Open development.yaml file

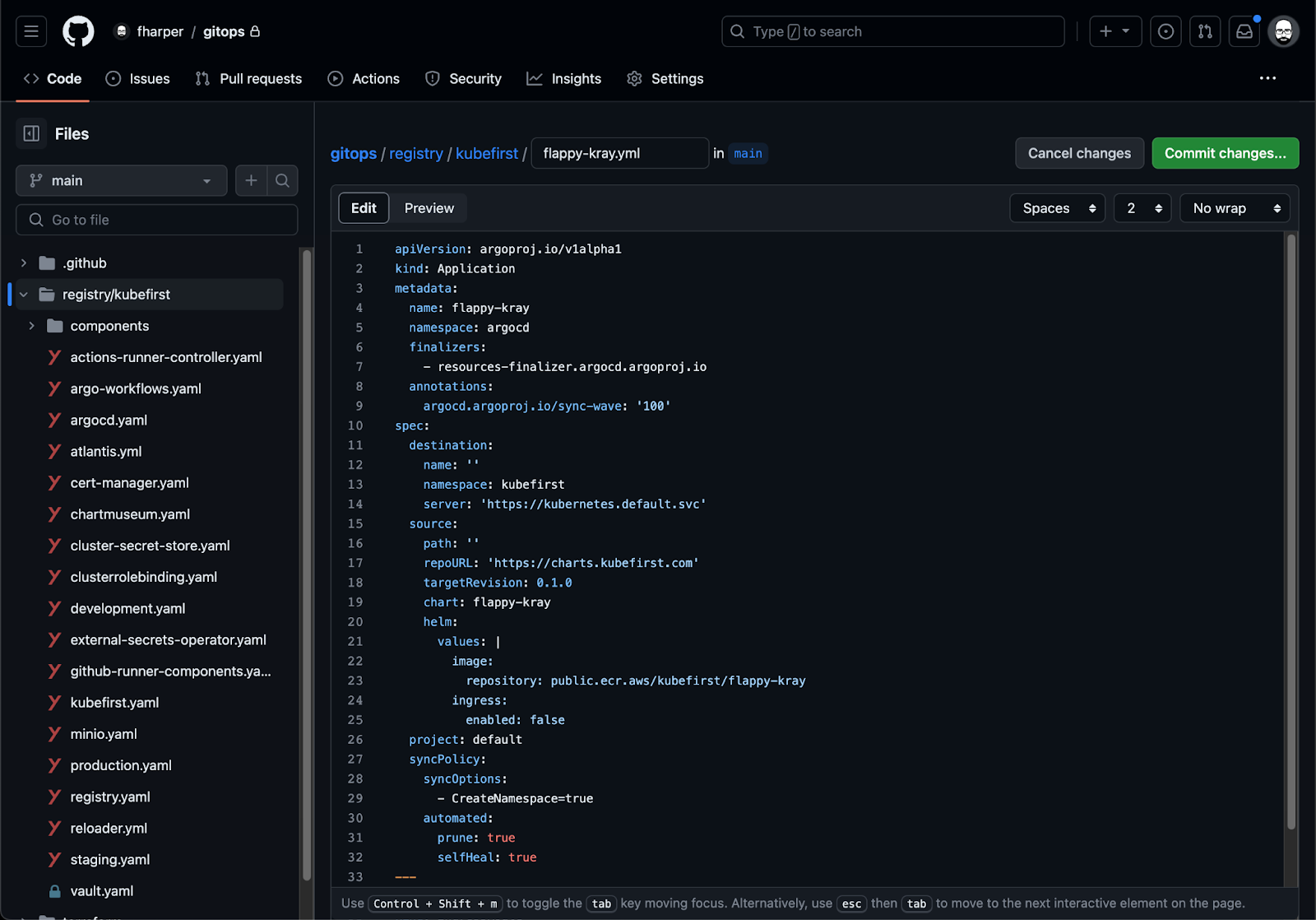point(127,608)
